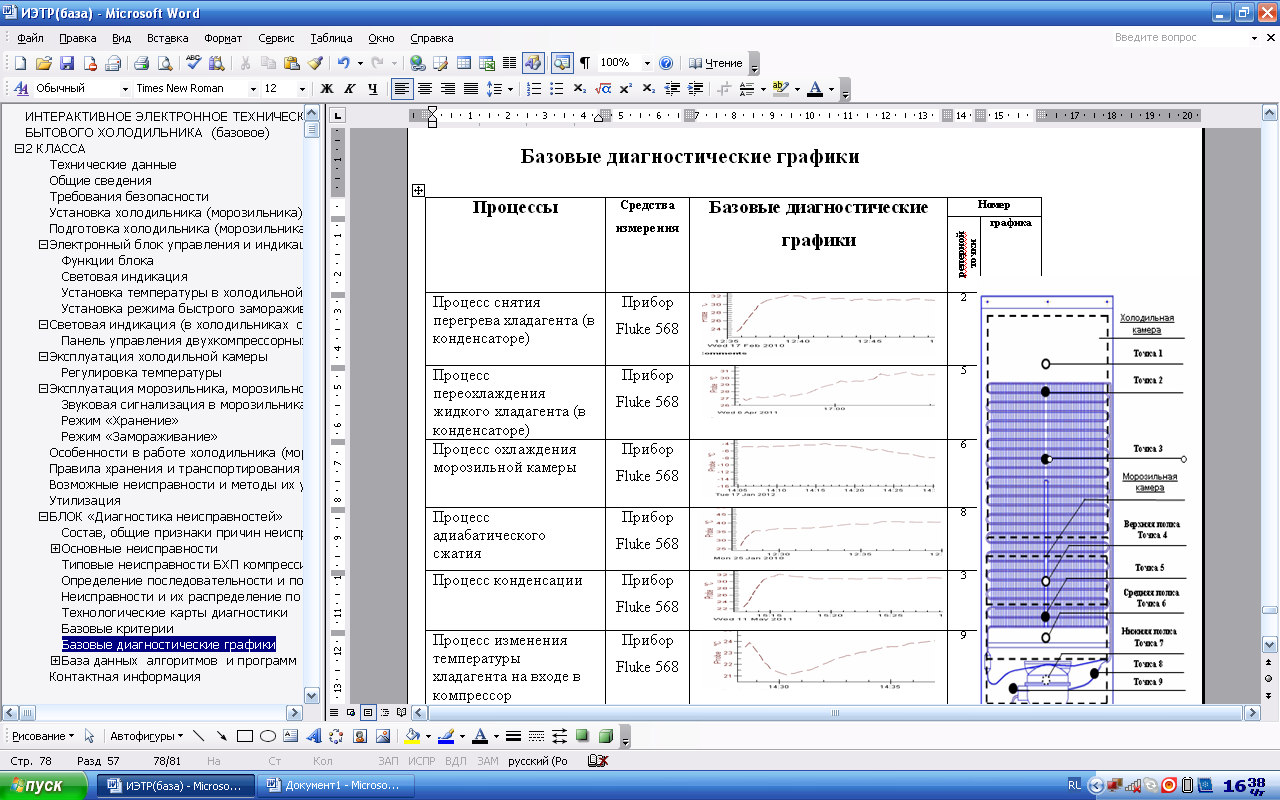
Task: Open the Таблица menu
Action: [331, 38]
